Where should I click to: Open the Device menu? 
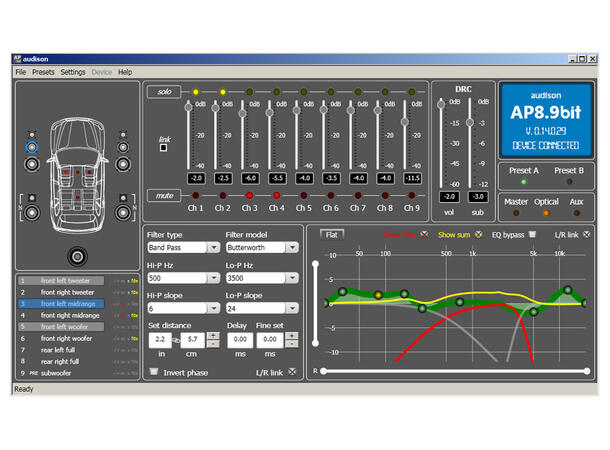point(102,72)
